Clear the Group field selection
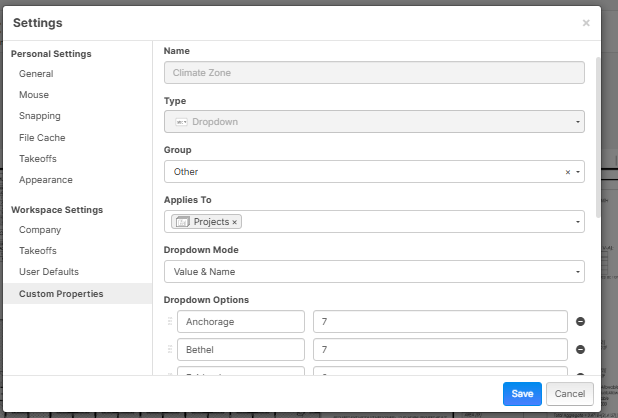Image resolution: width=618 pixels, height=418 pixels. tap(568, 172)
